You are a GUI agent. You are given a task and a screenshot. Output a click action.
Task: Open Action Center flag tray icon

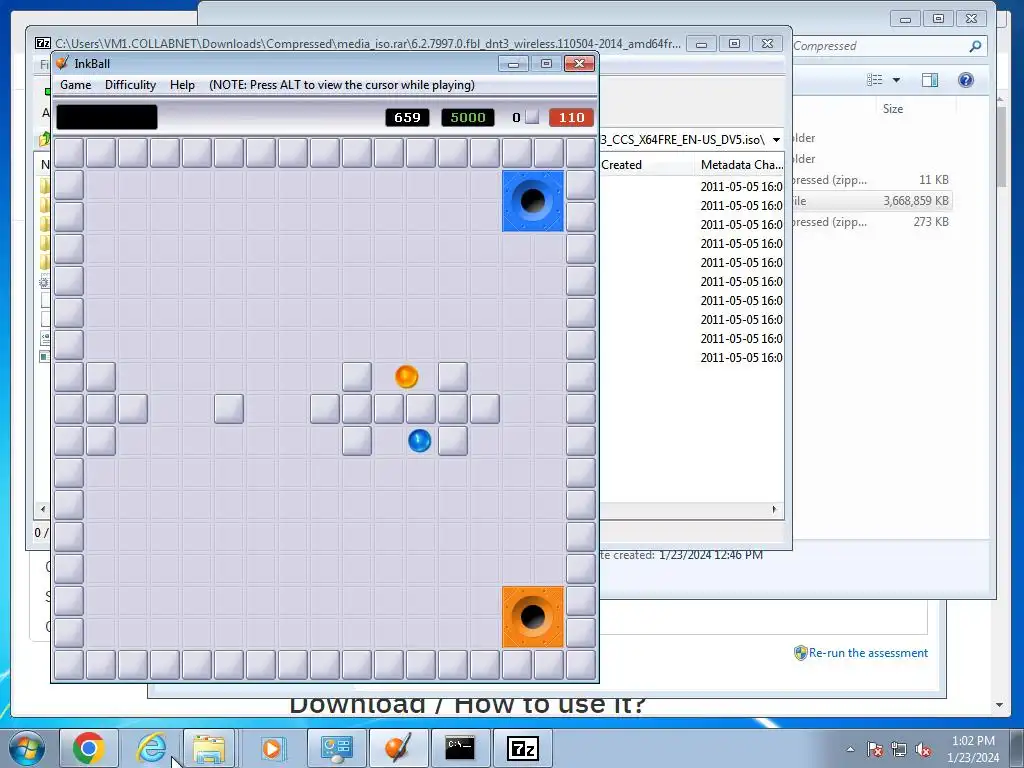[x=874, y=749]
